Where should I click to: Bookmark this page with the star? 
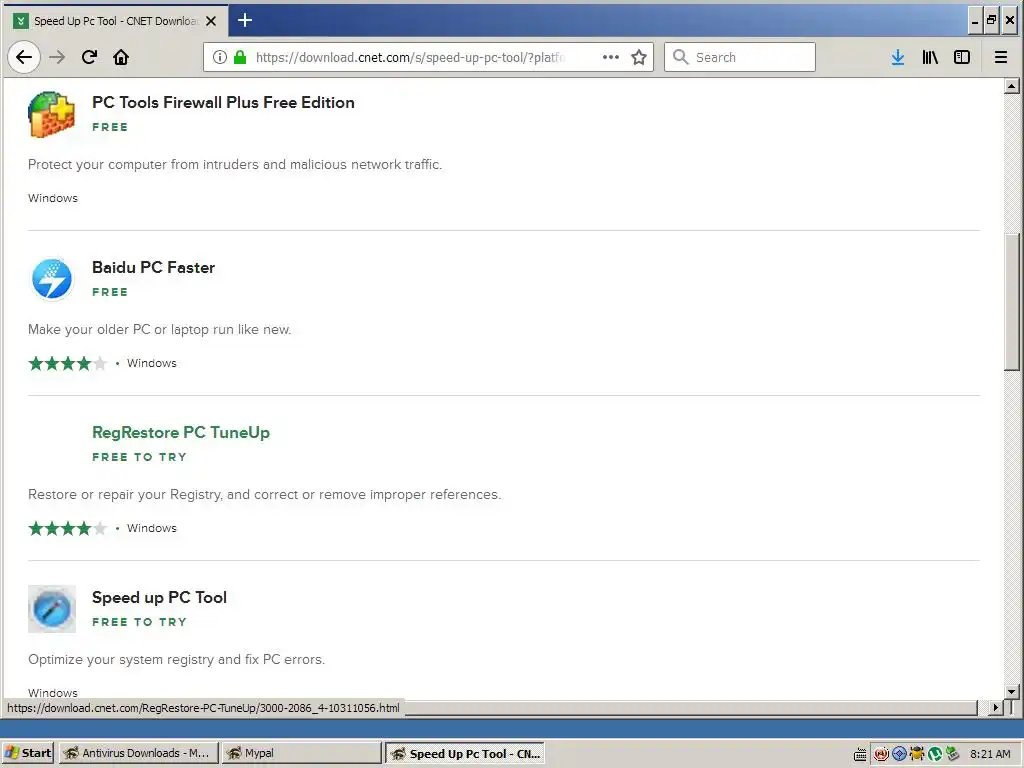639,57
